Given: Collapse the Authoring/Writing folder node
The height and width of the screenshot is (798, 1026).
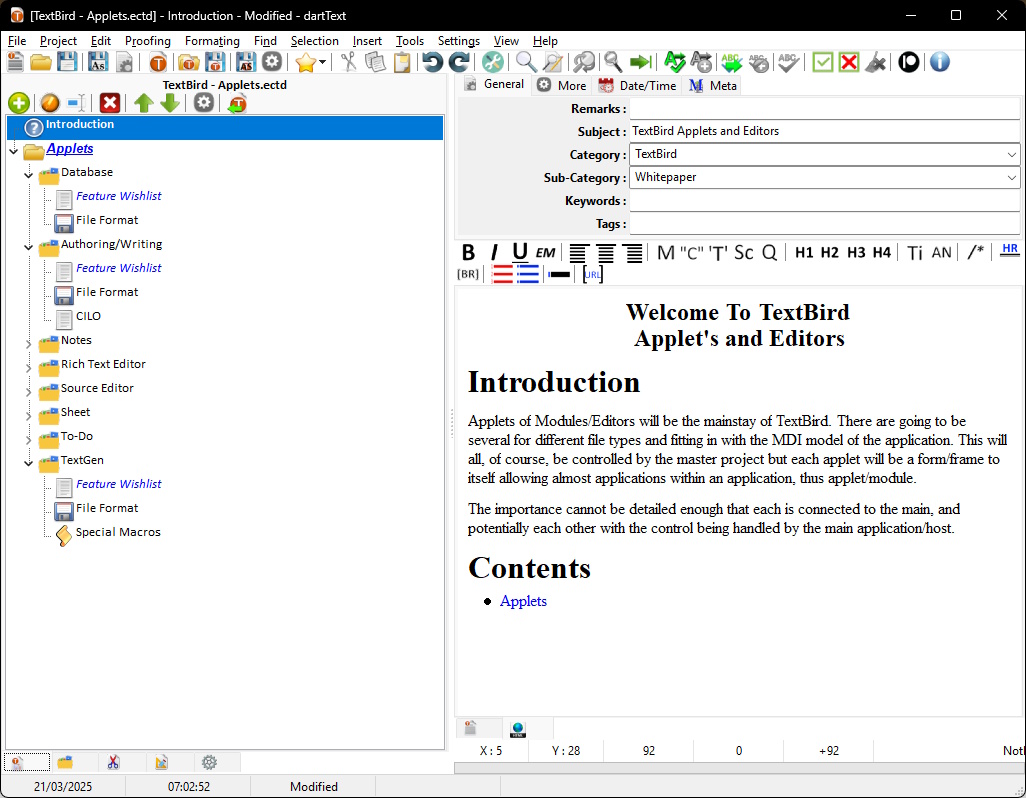Looking at the screenshot, I should coord(29,246).
